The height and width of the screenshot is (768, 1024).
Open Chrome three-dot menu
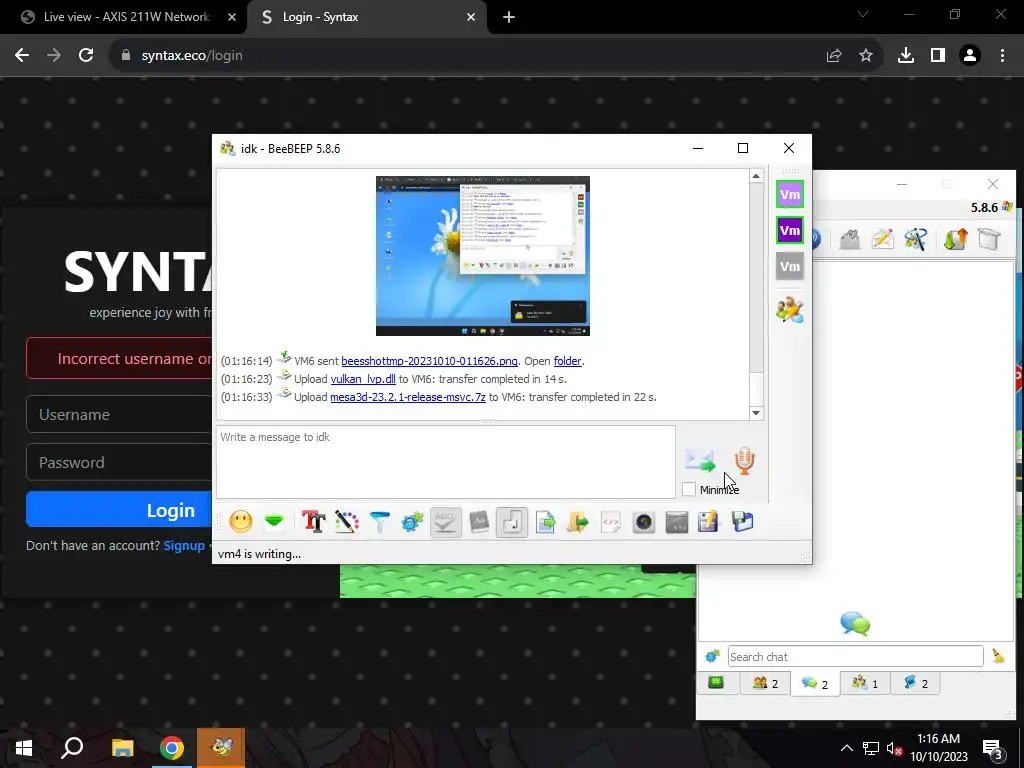(x=1002, y=56)
